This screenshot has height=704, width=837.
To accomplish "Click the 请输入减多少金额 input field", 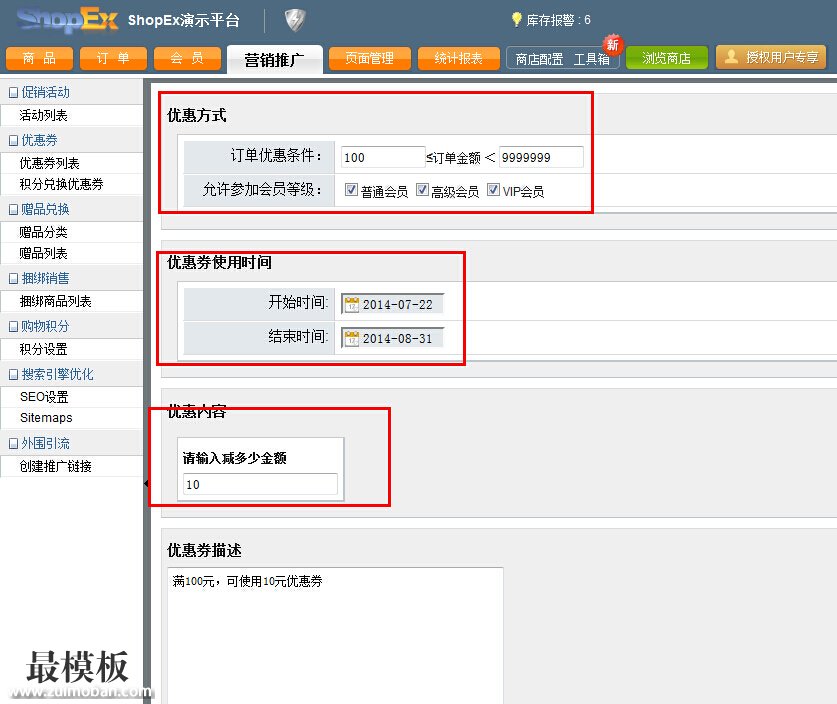I will (x=260, y=485).
